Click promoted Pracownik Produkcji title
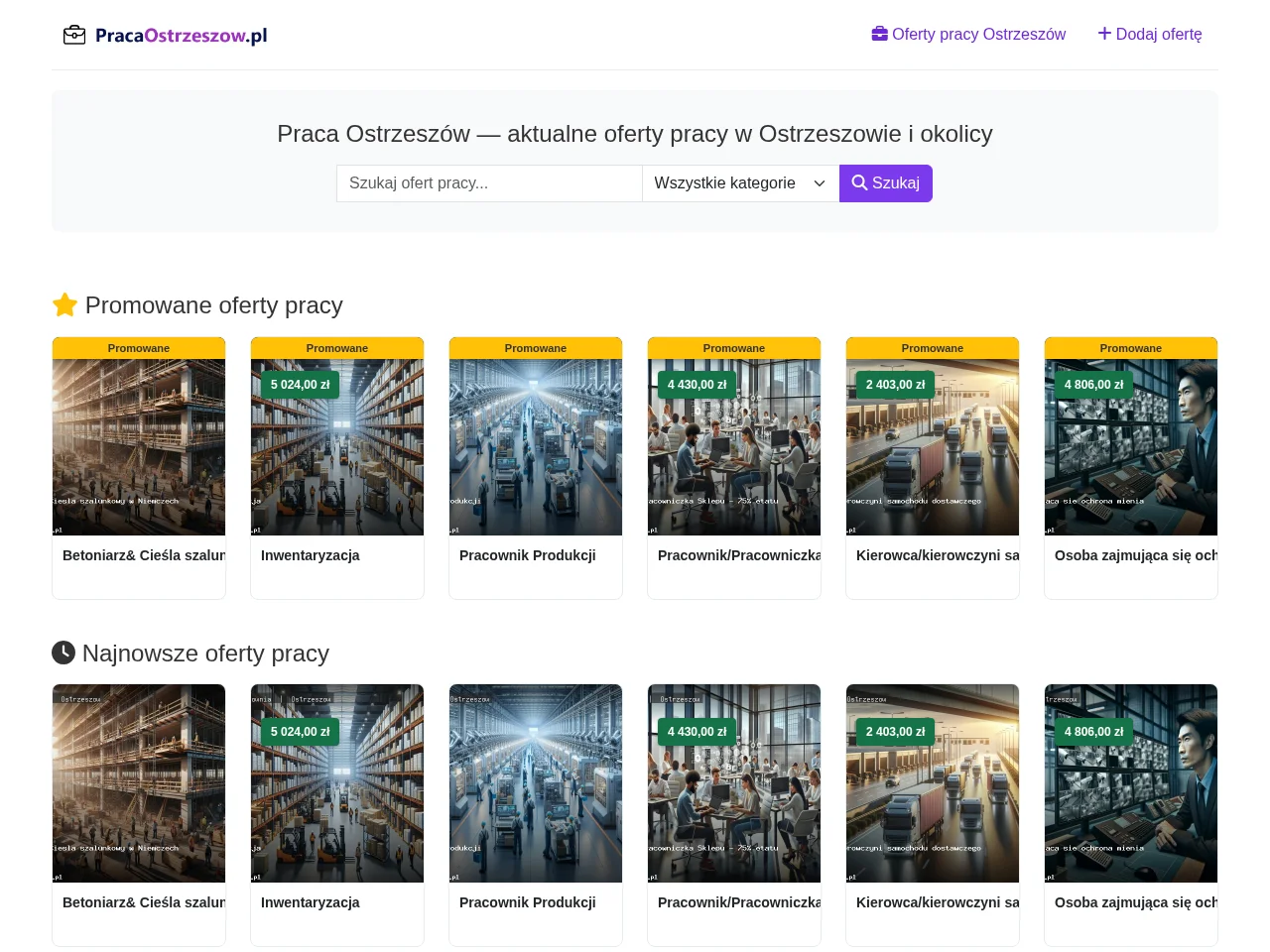 click(x=528, y=555)
